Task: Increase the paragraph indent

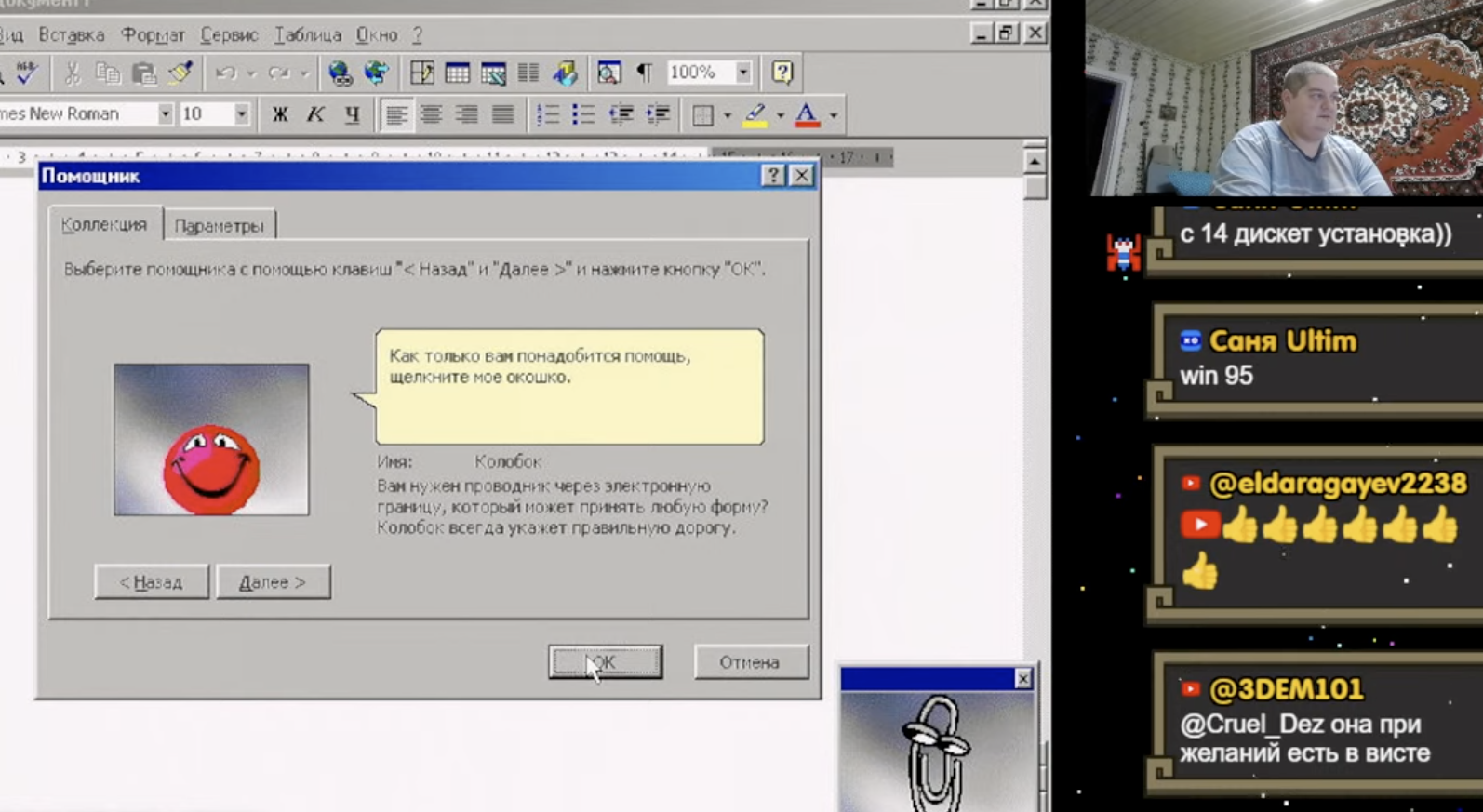Action: click(x=658, y=114)
